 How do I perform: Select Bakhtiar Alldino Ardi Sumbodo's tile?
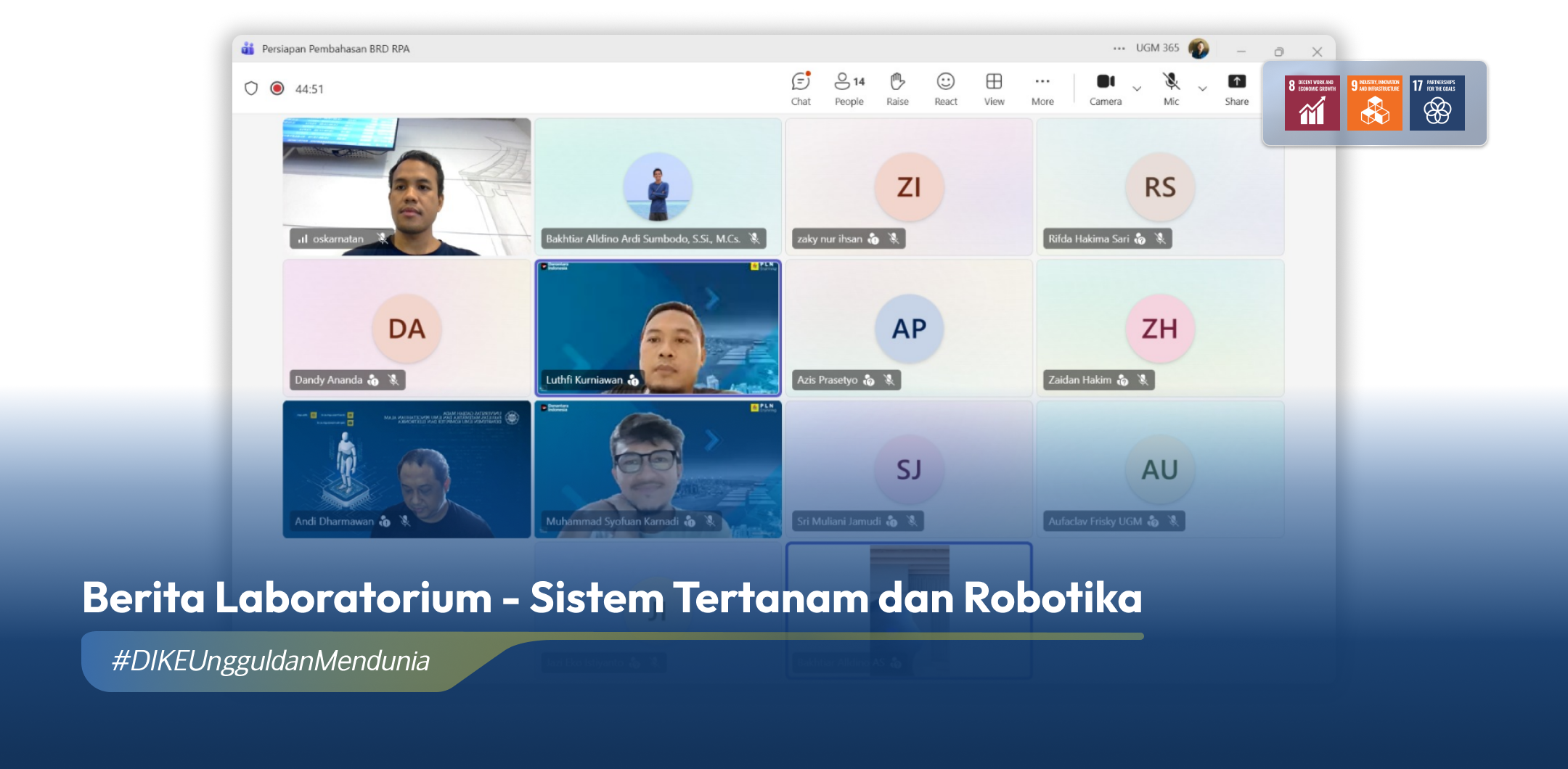point(658,186)
